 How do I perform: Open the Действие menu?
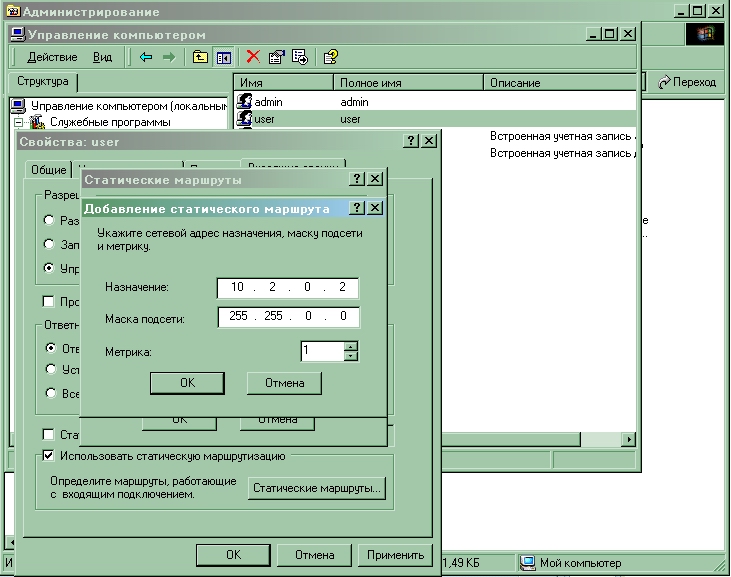click(52, 57)
